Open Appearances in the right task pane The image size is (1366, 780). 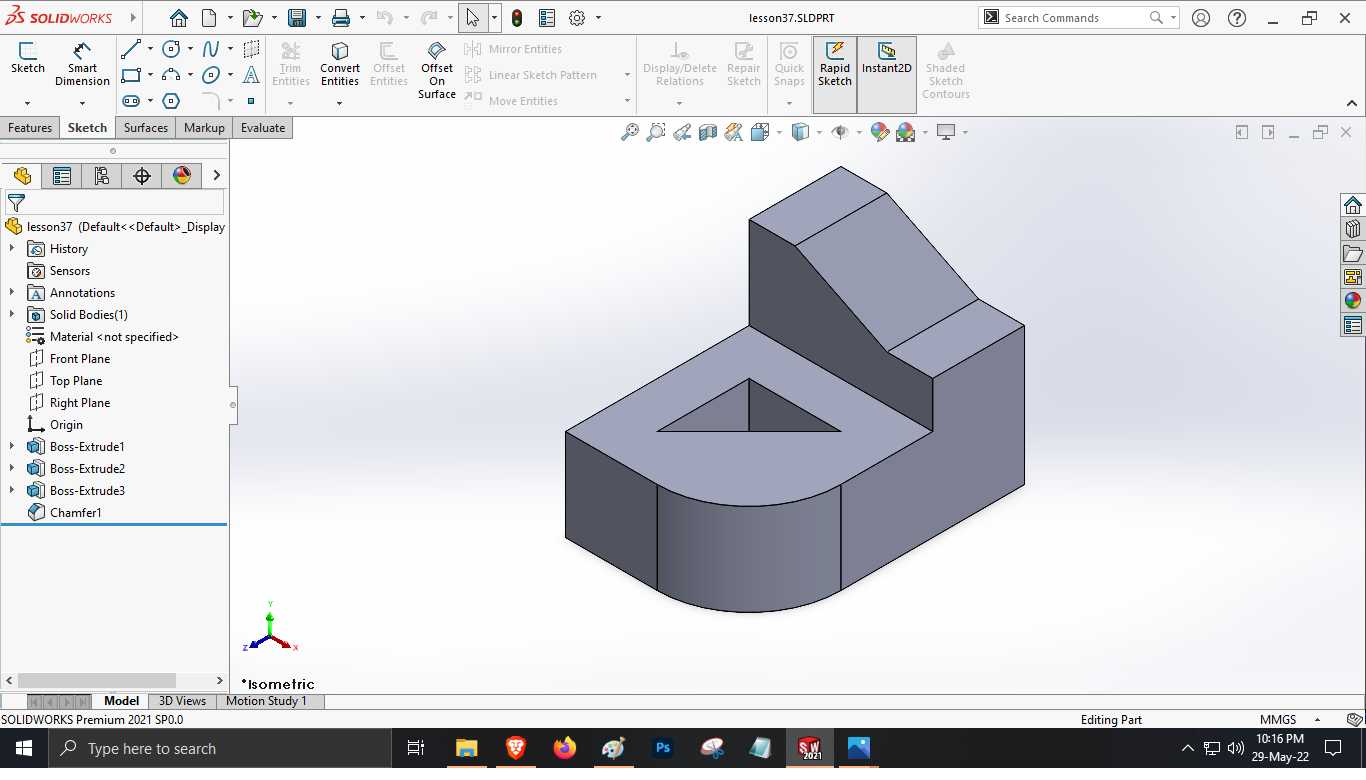point(1353,301)
